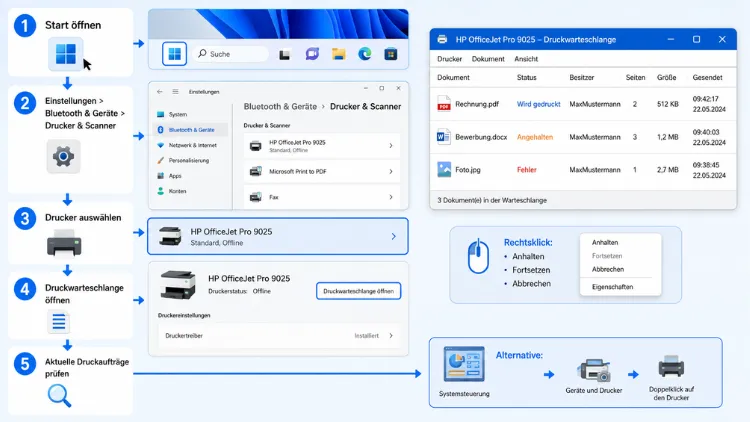This screenshot has width=750, height=422.
Task: Open the highlighted HP OfficeJet Pro 9025 card
Action: [278, 236]
